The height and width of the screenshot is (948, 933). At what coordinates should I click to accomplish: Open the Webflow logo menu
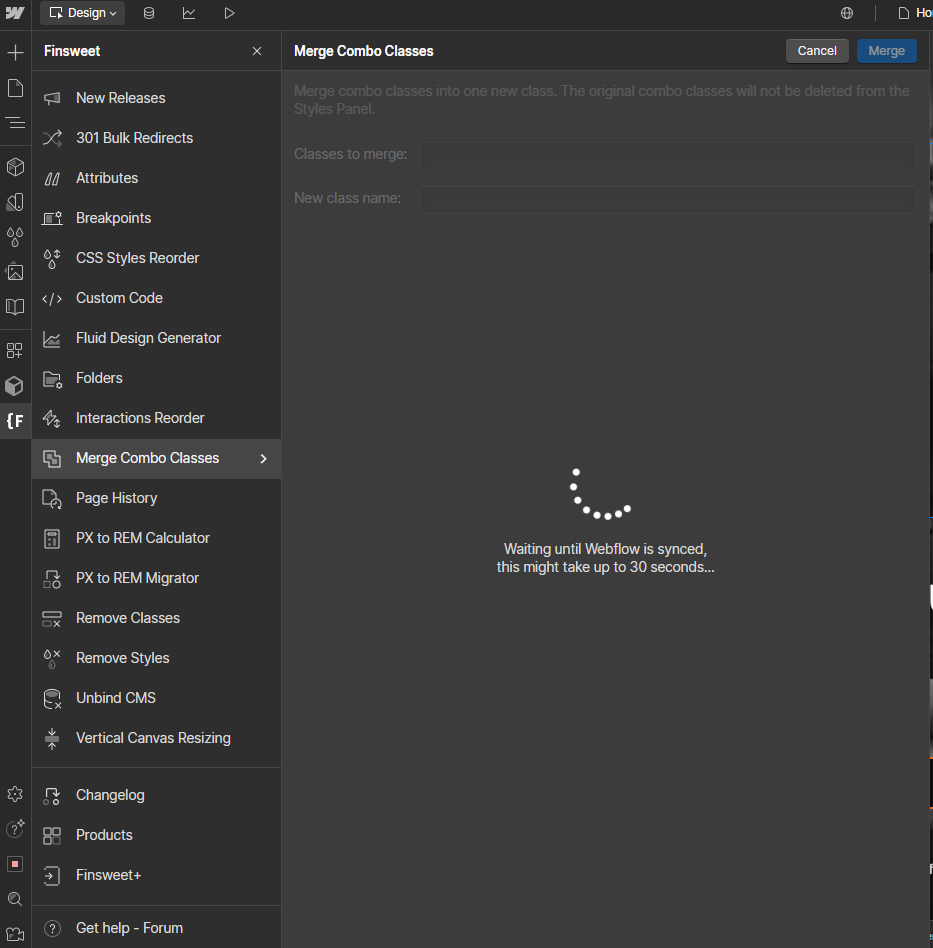[15, 13]
